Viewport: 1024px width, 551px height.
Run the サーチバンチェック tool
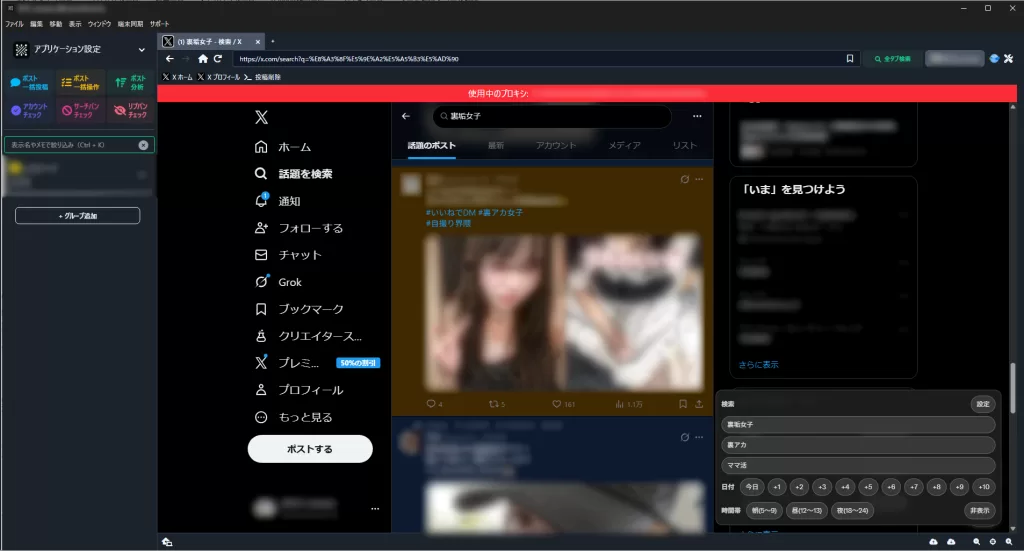[x=80, y=110]
